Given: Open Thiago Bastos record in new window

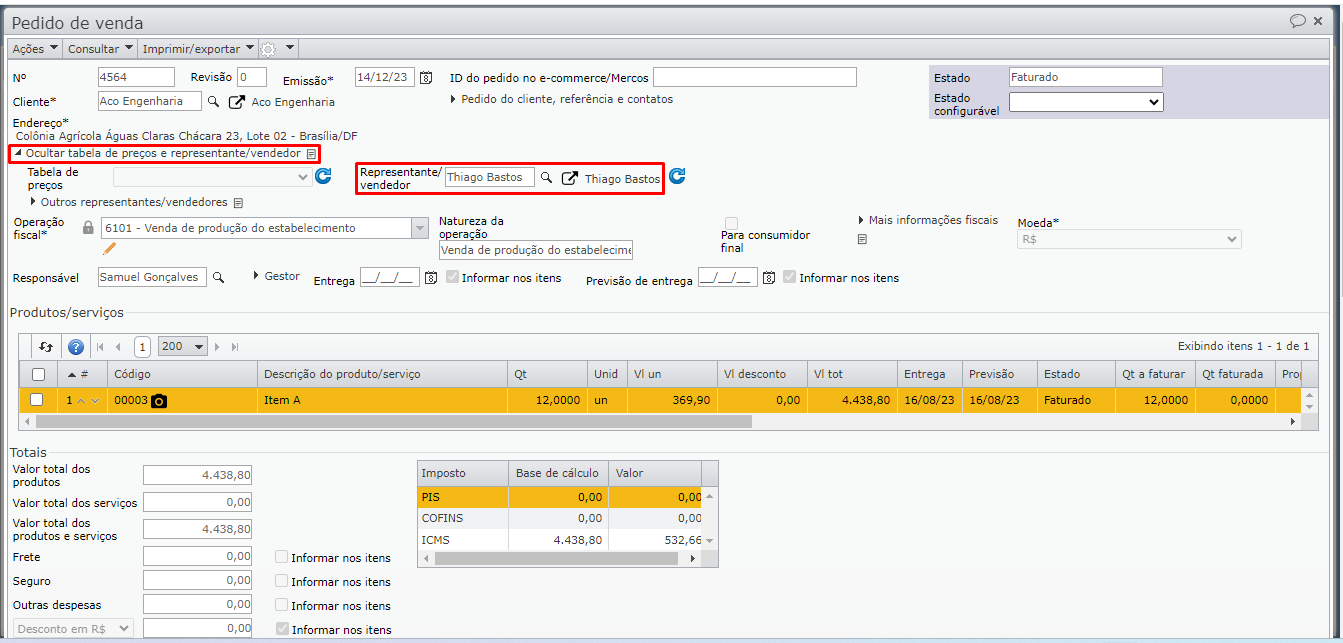Looking at the screenshot, I should click(x=569, y=178).
